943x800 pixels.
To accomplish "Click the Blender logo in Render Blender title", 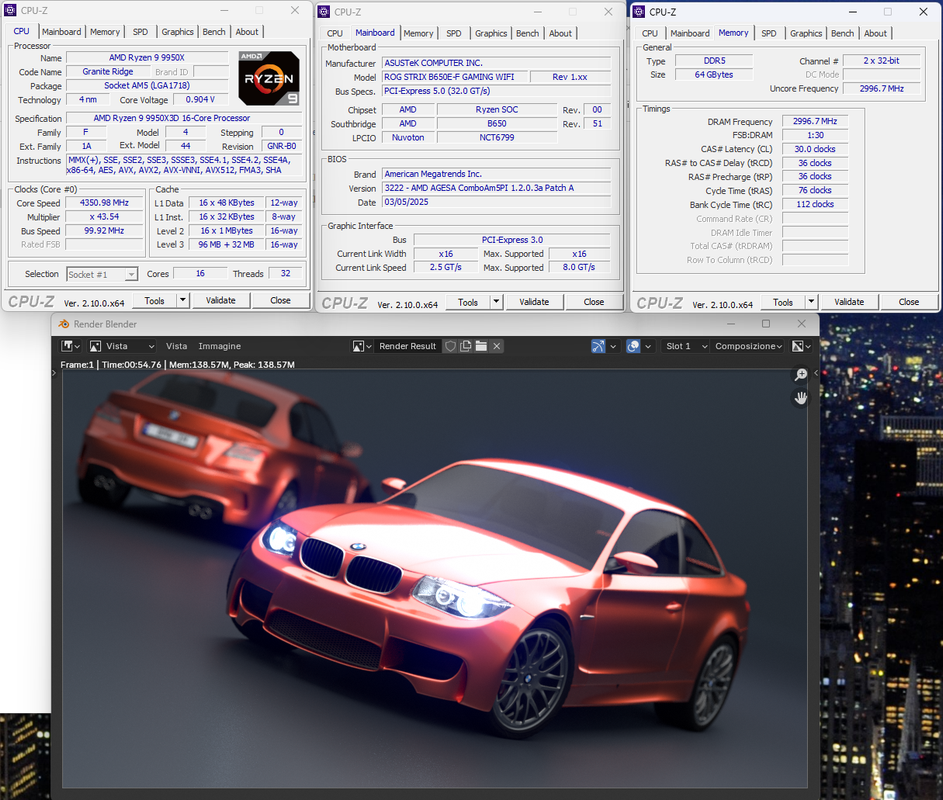I will [64, 324].
